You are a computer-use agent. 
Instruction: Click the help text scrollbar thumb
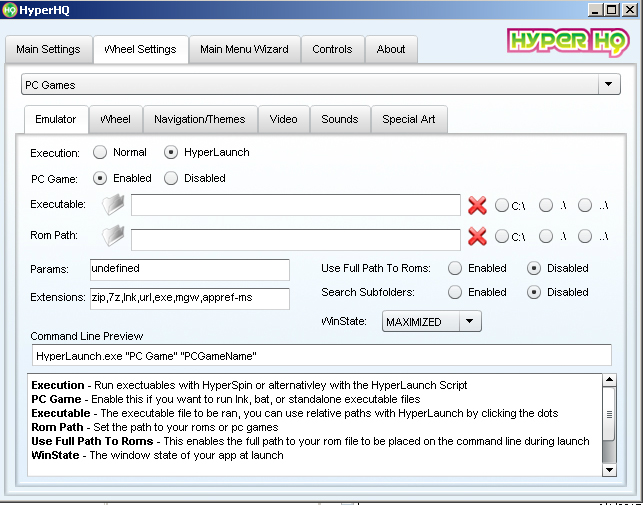[609, 414]
